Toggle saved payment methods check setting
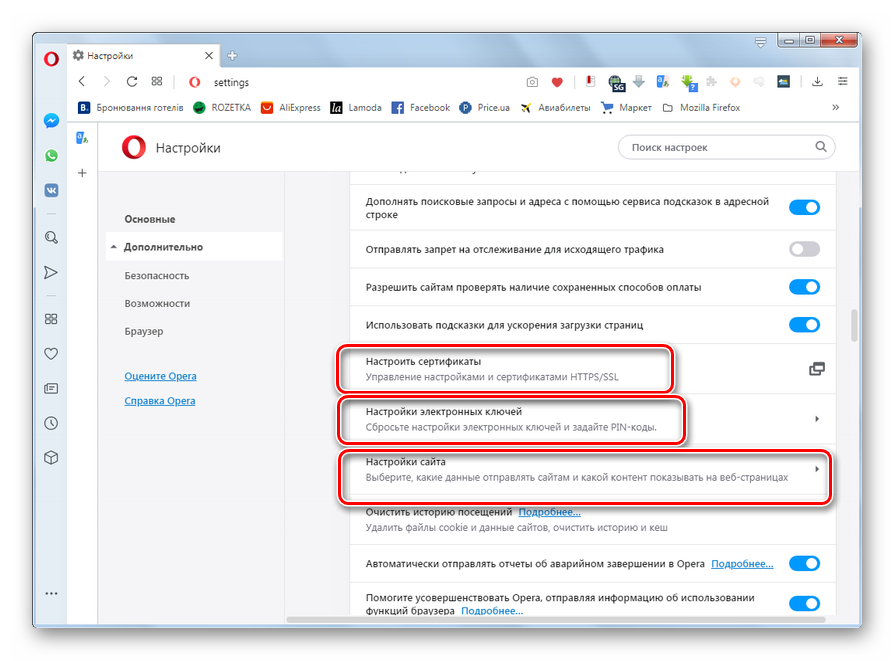 804,287
